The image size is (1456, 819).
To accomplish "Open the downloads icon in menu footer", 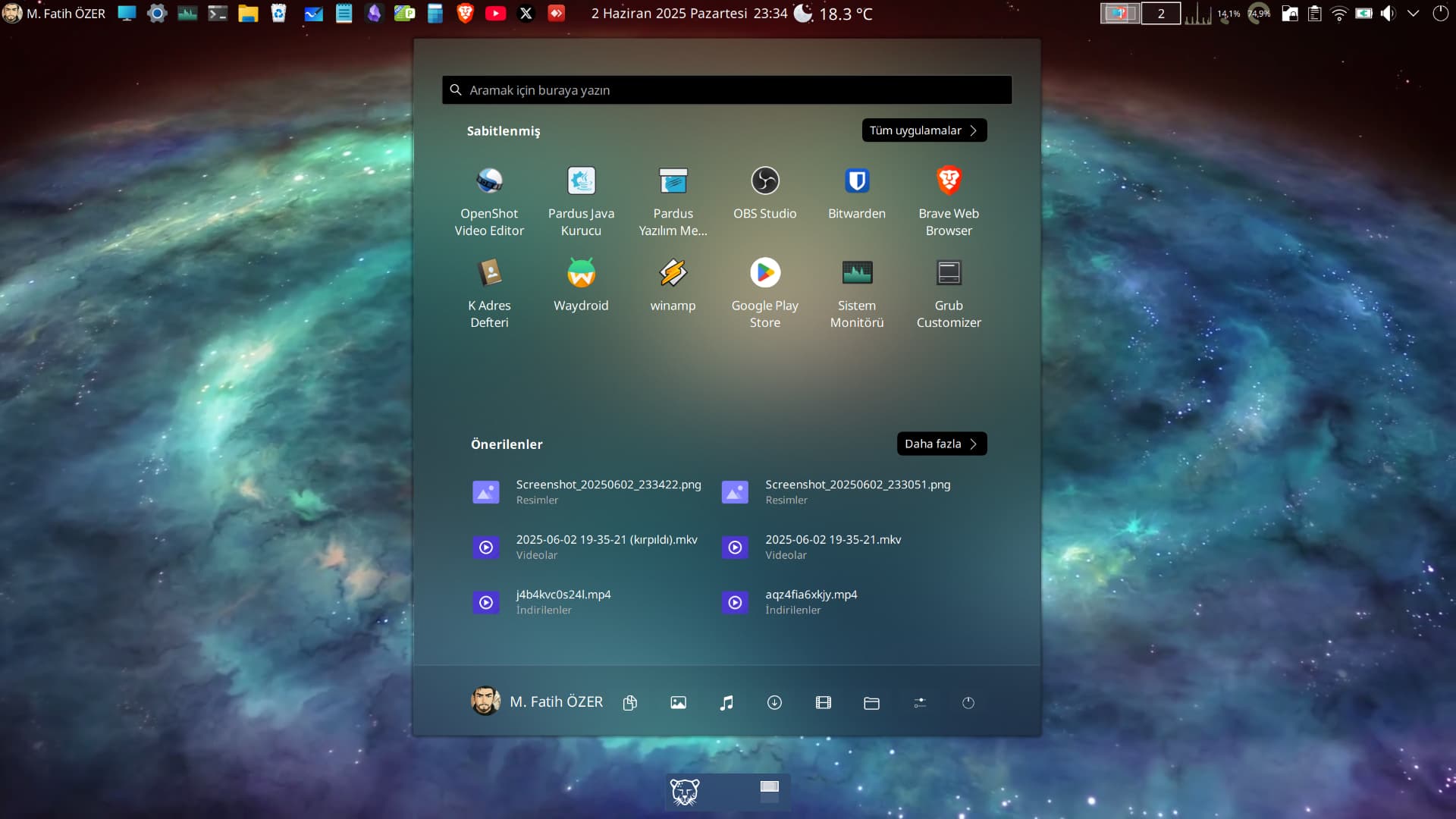I will 774,703.
